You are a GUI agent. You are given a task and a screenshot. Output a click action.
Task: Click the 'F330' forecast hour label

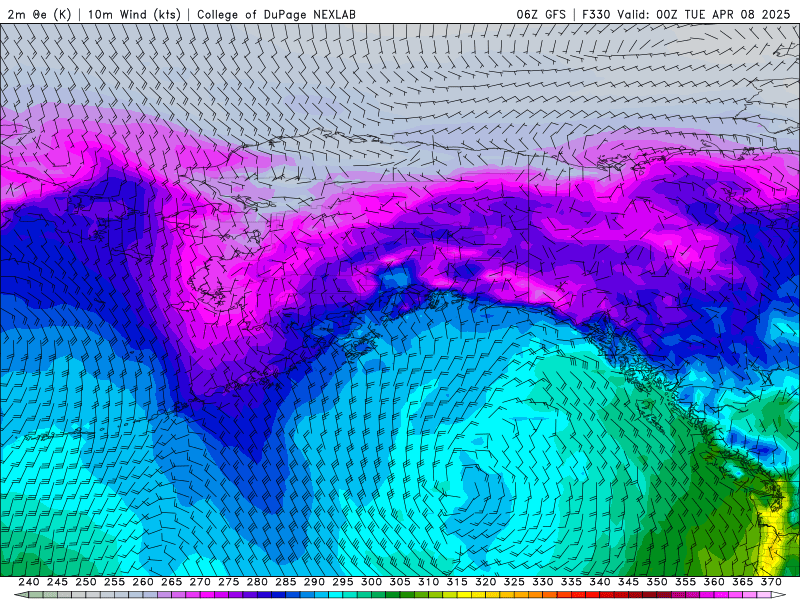596,14
